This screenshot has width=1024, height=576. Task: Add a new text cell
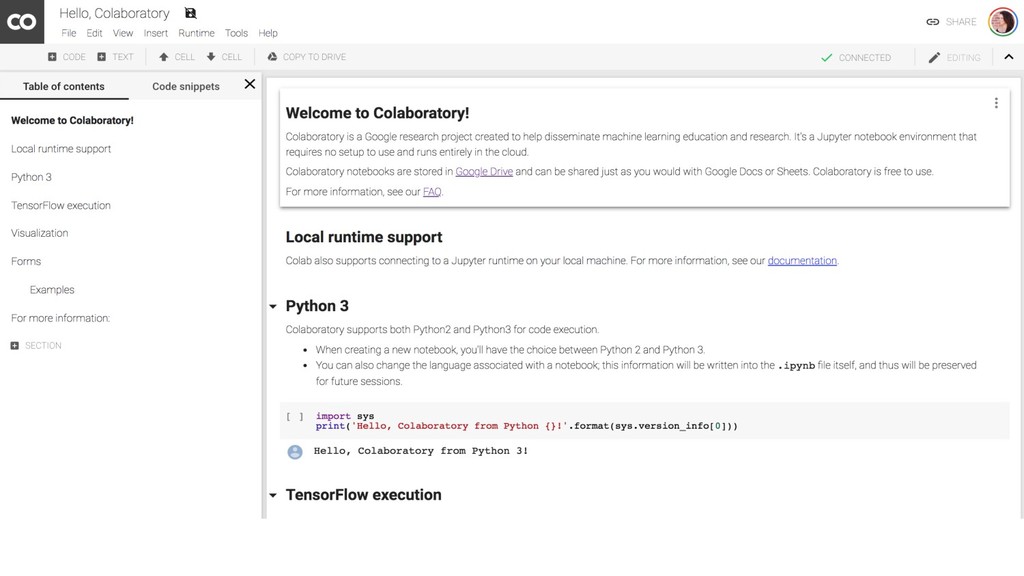(x=116, y=57)
